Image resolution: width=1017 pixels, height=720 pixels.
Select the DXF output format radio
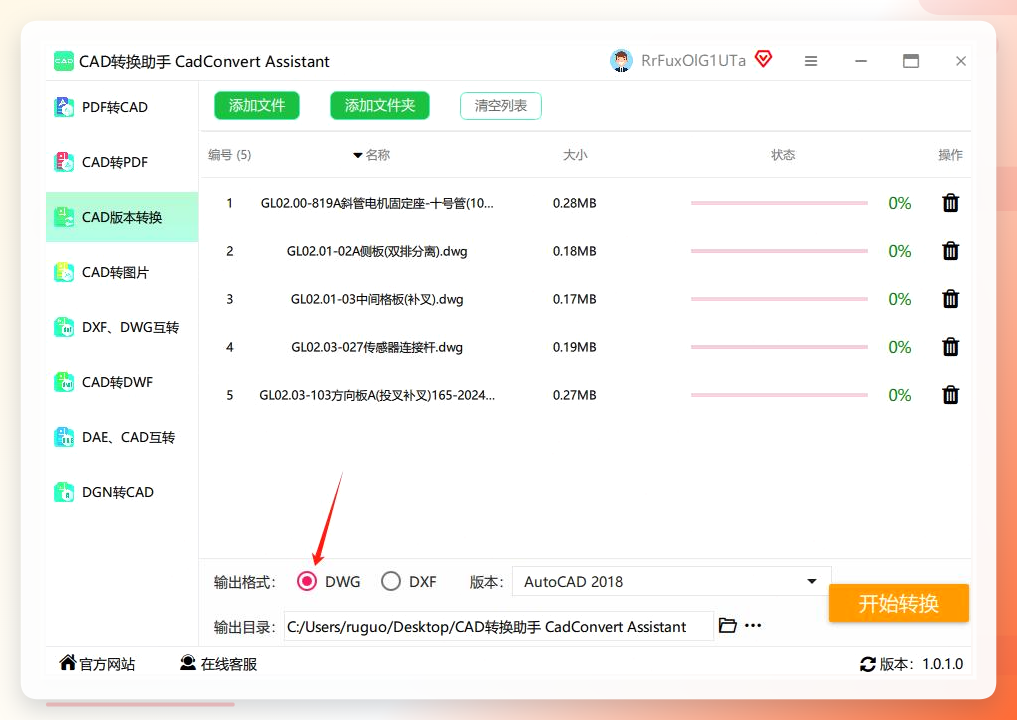point(390,581)
